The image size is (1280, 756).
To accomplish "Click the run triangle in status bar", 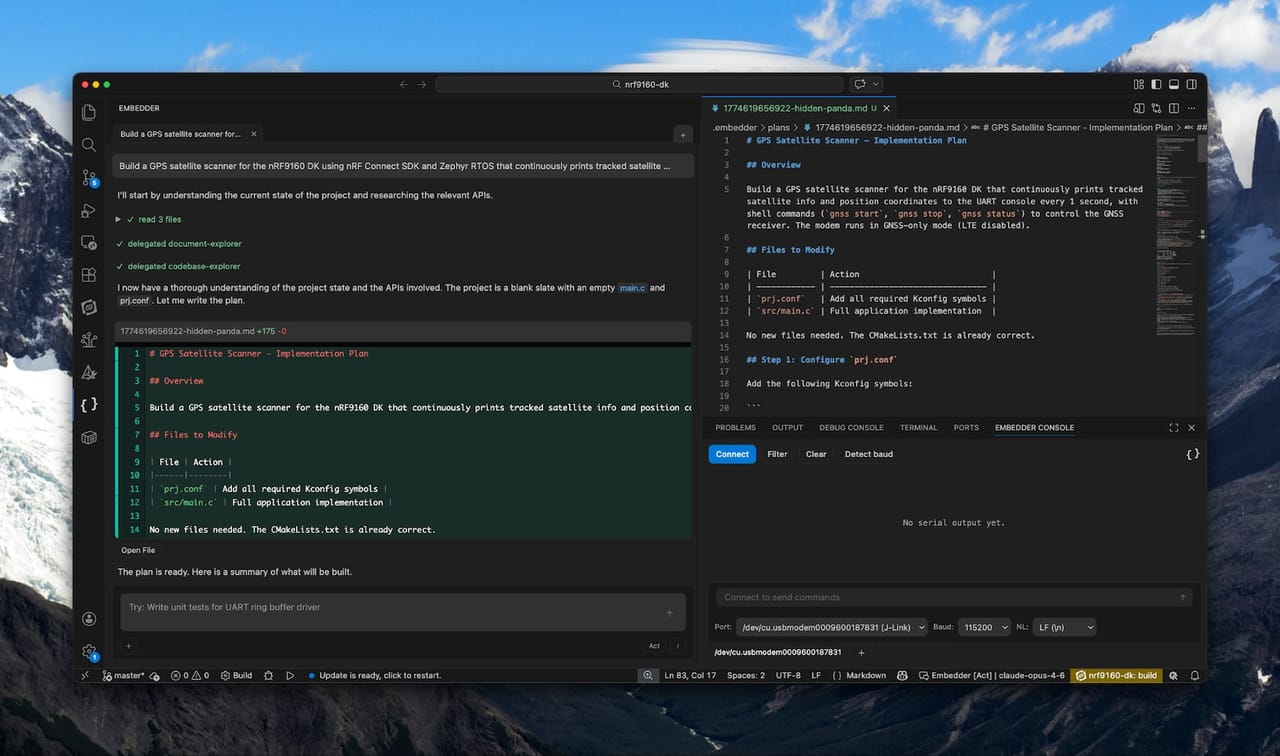I will (x=290, y=676).
